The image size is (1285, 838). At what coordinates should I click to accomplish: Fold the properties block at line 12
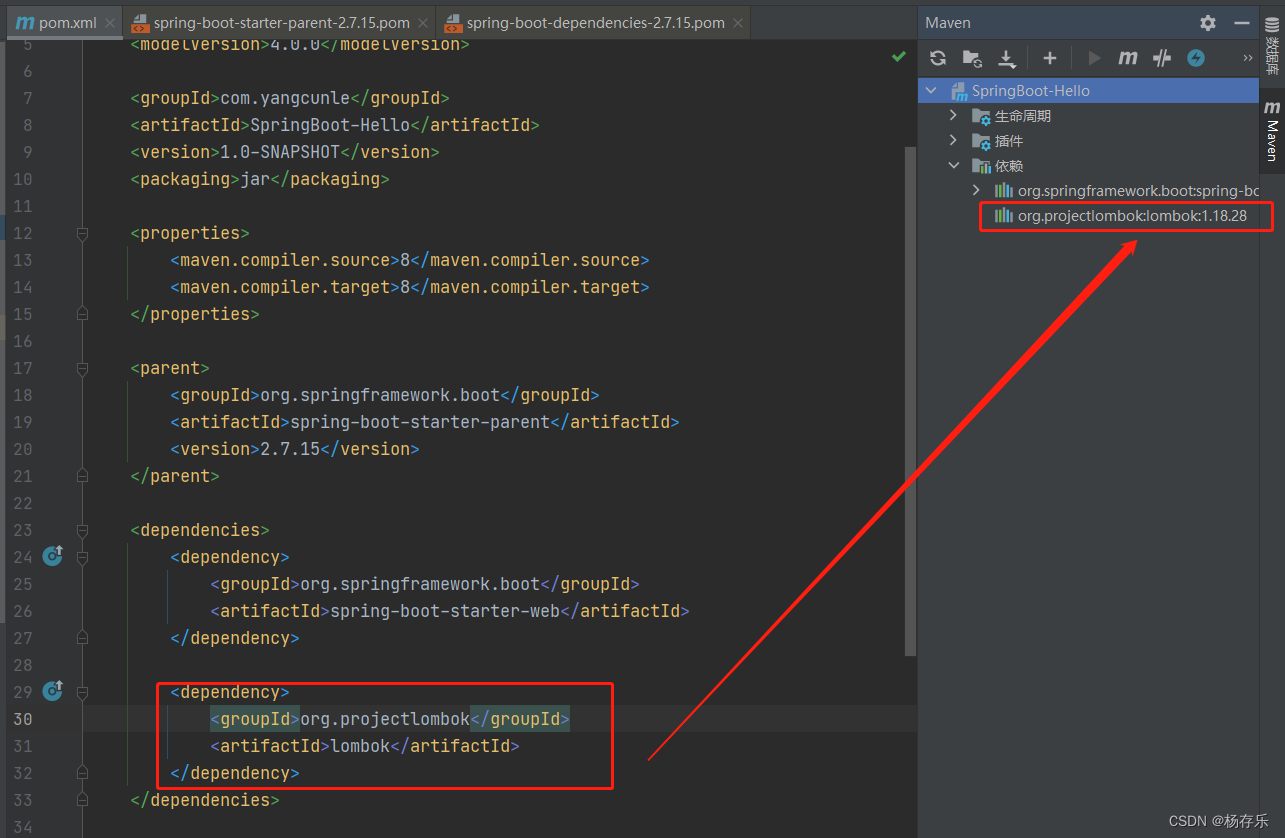(83, 233)
